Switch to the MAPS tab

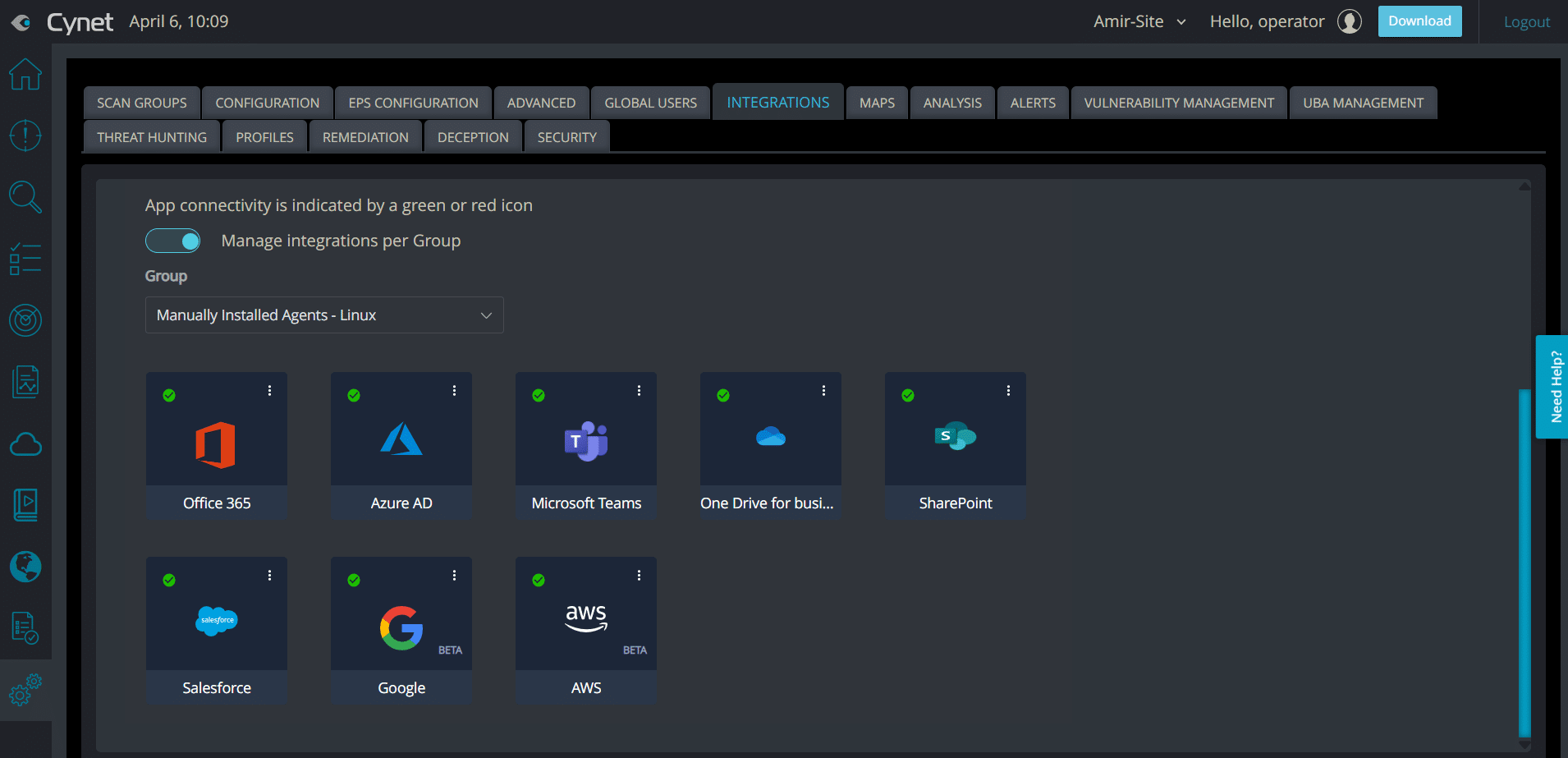[x=877, y=103]
